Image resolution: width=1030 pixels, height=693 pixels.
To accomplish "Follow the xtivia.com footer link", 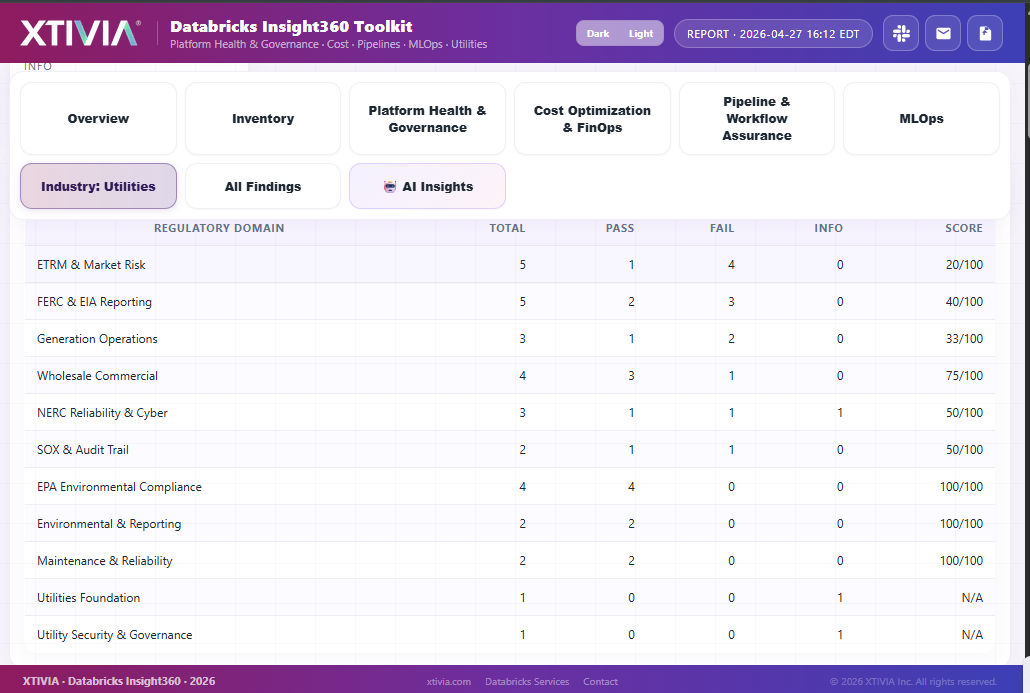I will tap(449, 681).
